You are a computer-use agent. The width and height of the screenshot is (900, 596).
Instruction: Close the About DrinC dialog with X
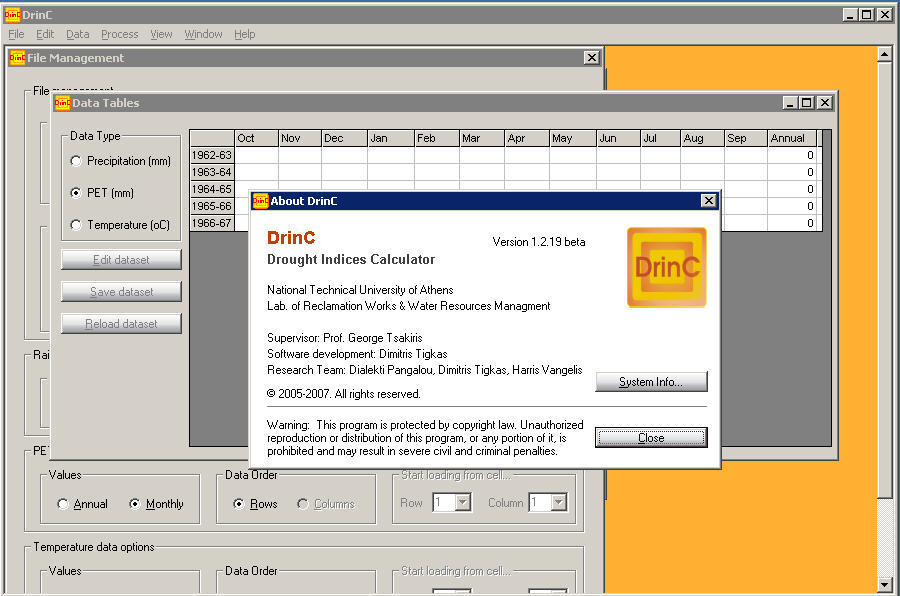(x=709, y=201)
